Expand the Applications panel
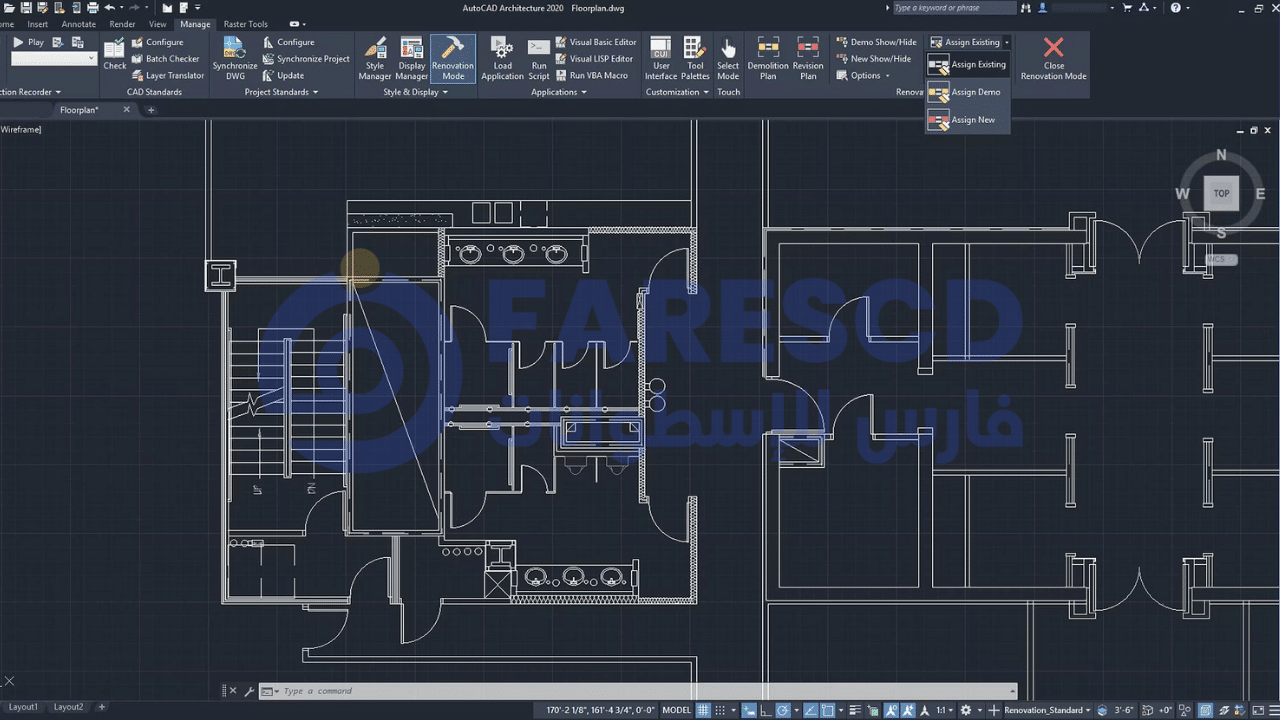The width and height of the screenshot is (1280, 720). tap(560, 92)
